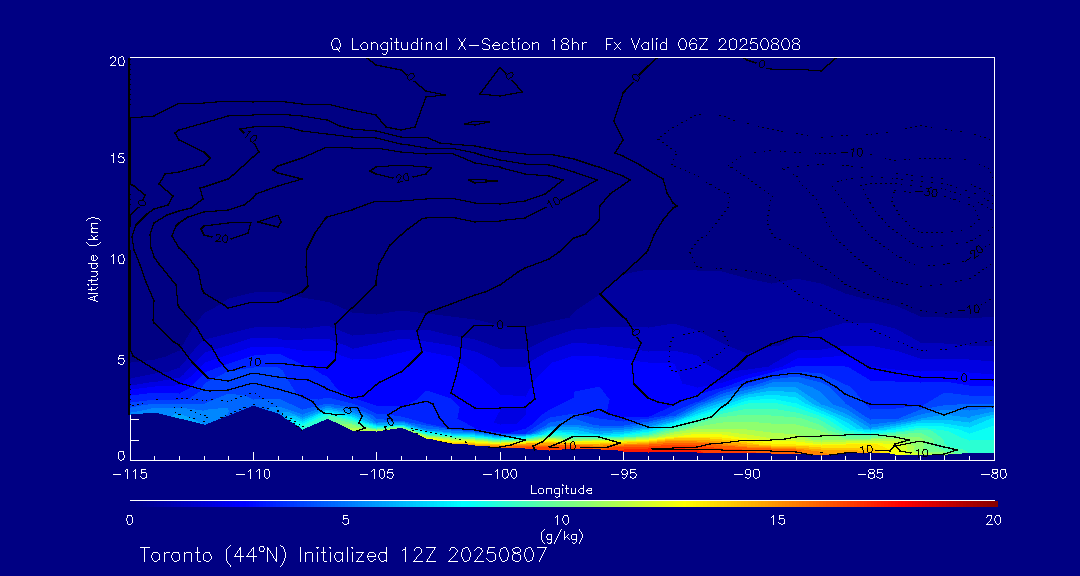Click the altitude axis tick label 10

(116, 259)
